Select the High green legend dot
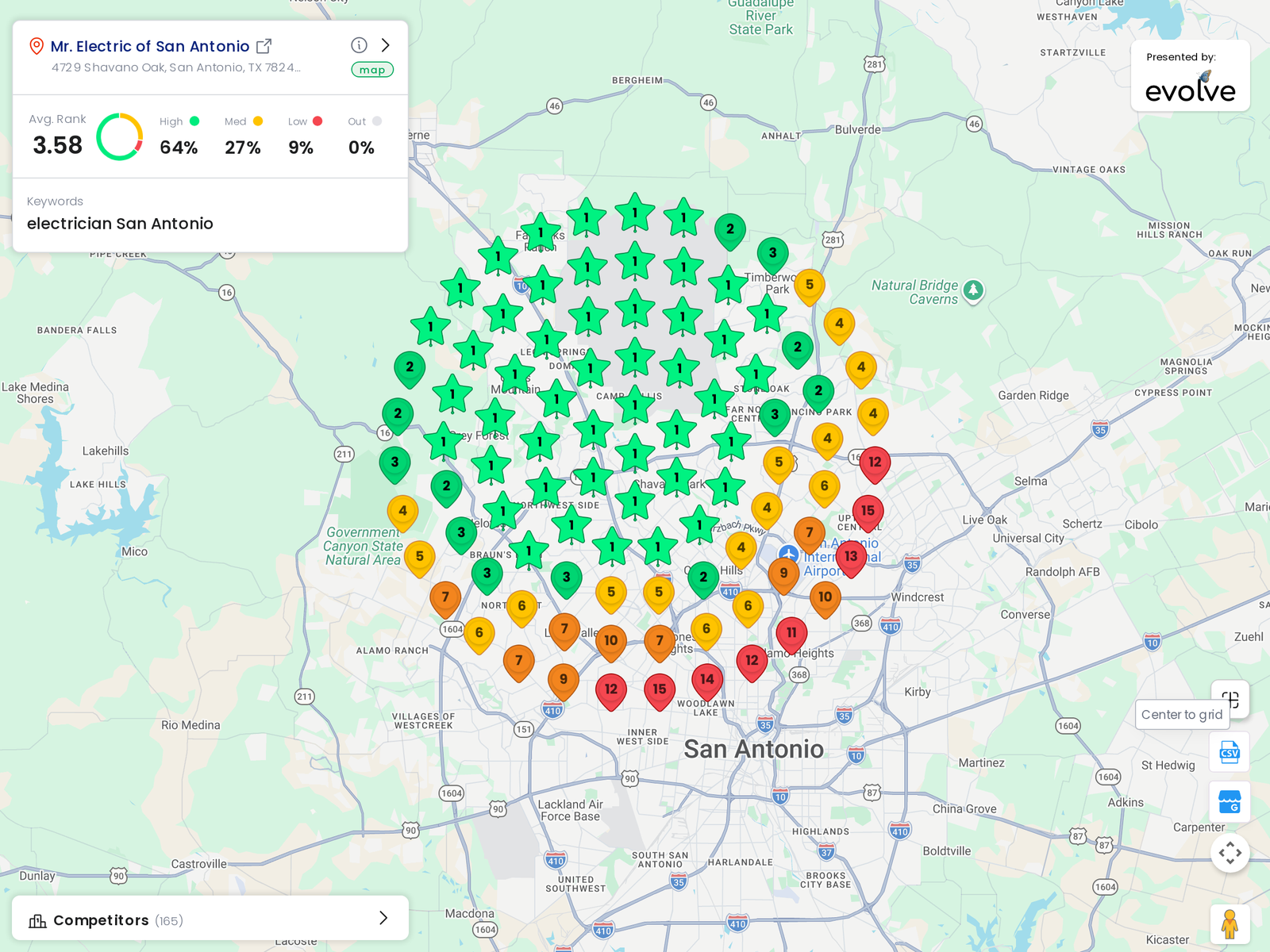 tap(194, 121)
